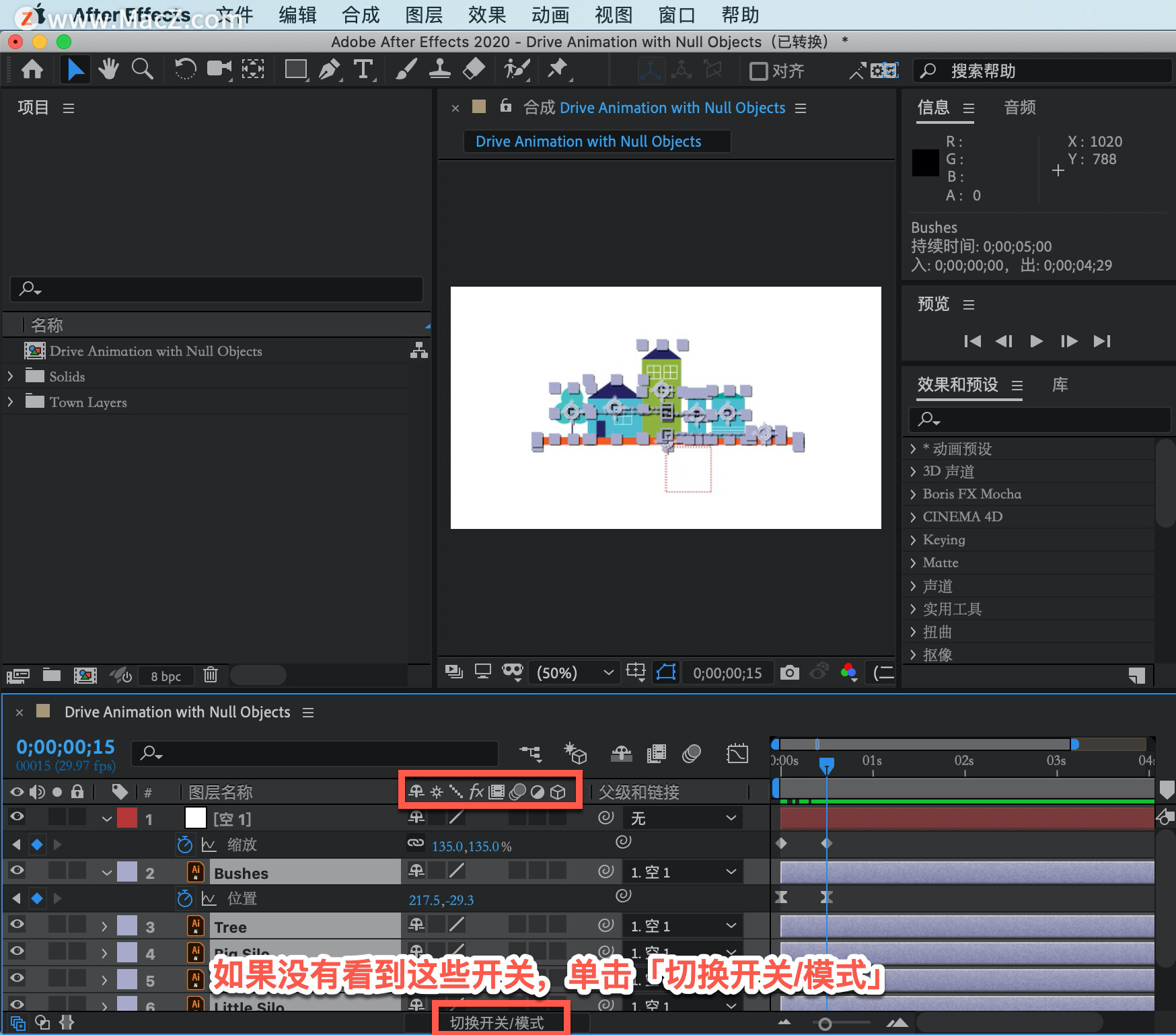Toggle the scale stopwatch on 空 1 layer

tap(185, 845)
